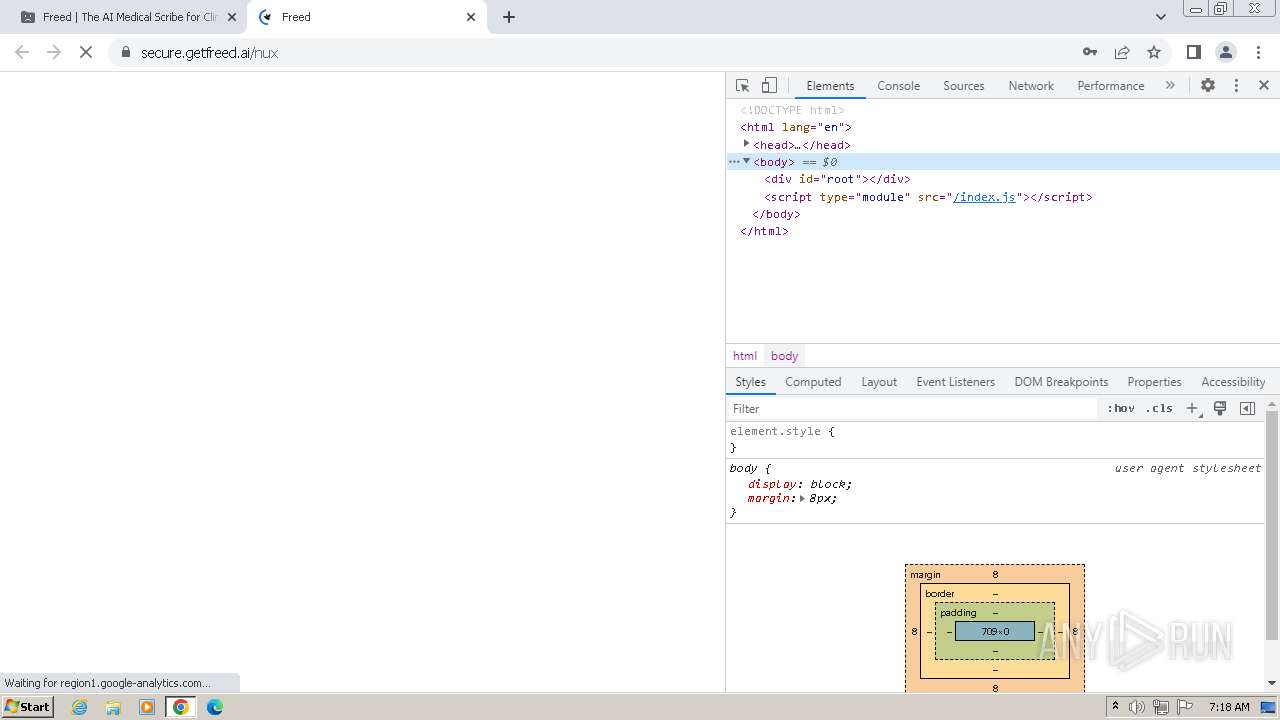
Task: Toggle the browser side panel
Action: 1193,52
